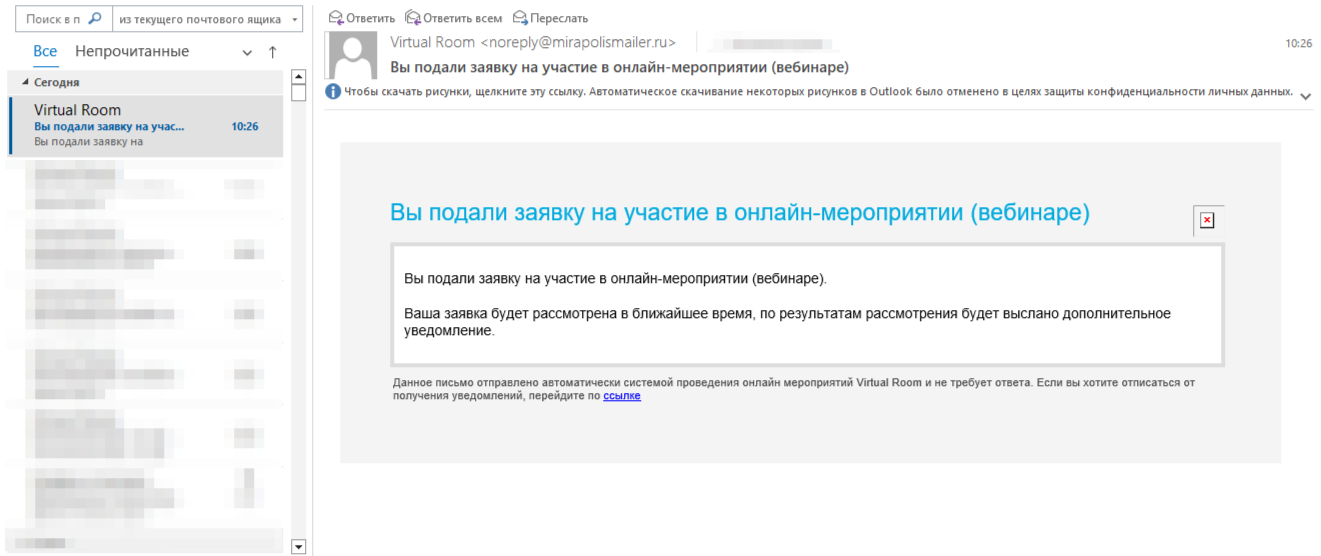The image size is (1321, 556).
Task: Click the Reply (Ответить) icon
Action: click(336, 18)
